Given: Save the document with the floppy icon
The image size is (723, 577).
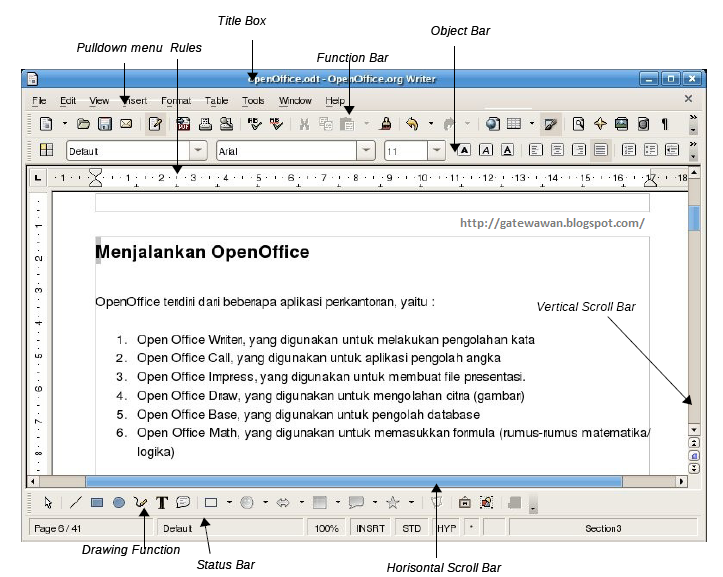Looking at the screenshot, I should tap(105, 124).
